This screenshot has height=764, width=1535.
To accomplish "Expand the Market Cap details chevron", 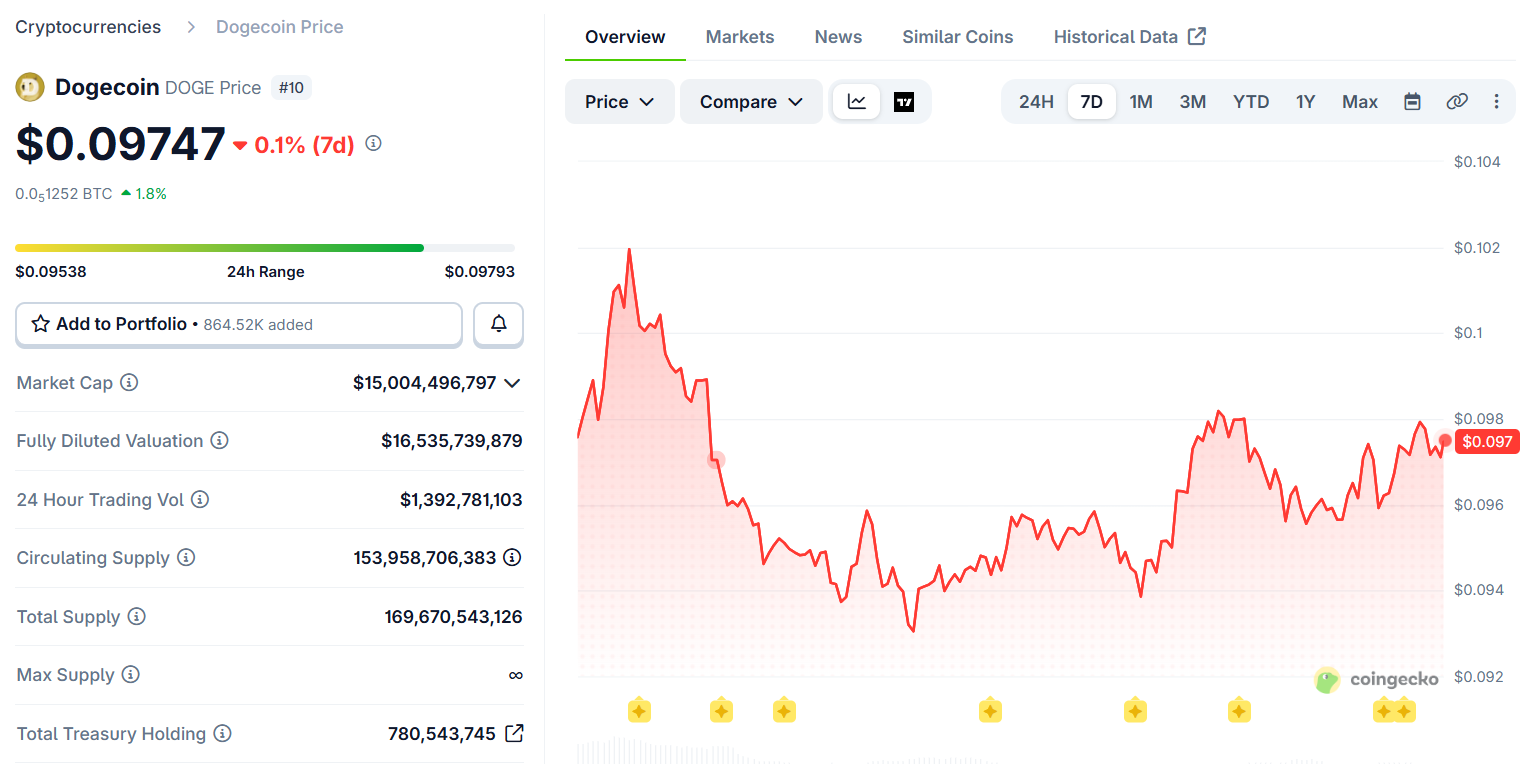I will [510, 383].
